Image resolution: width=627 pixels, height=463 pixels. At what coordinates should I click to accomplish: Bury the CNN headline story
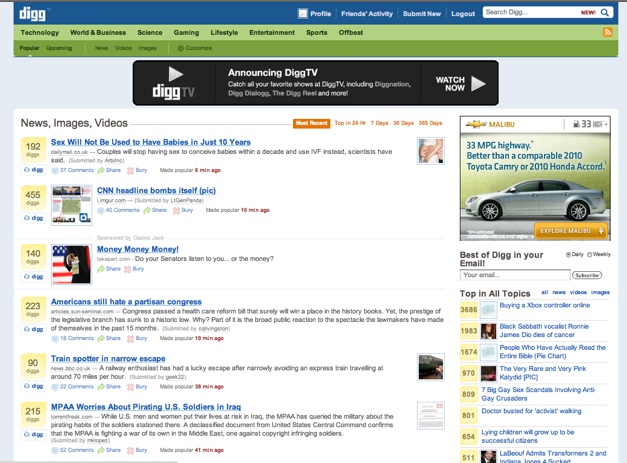click(x=183, y=210)
